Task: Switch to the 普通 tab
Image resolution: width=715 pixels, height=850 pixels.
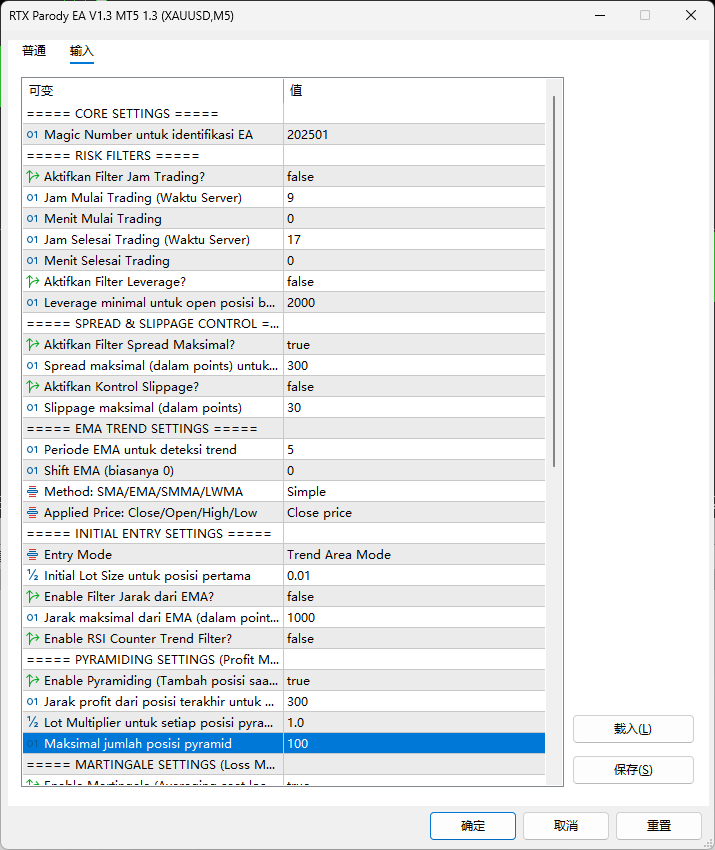Action: pyautogui.click(x=34, y=51)
